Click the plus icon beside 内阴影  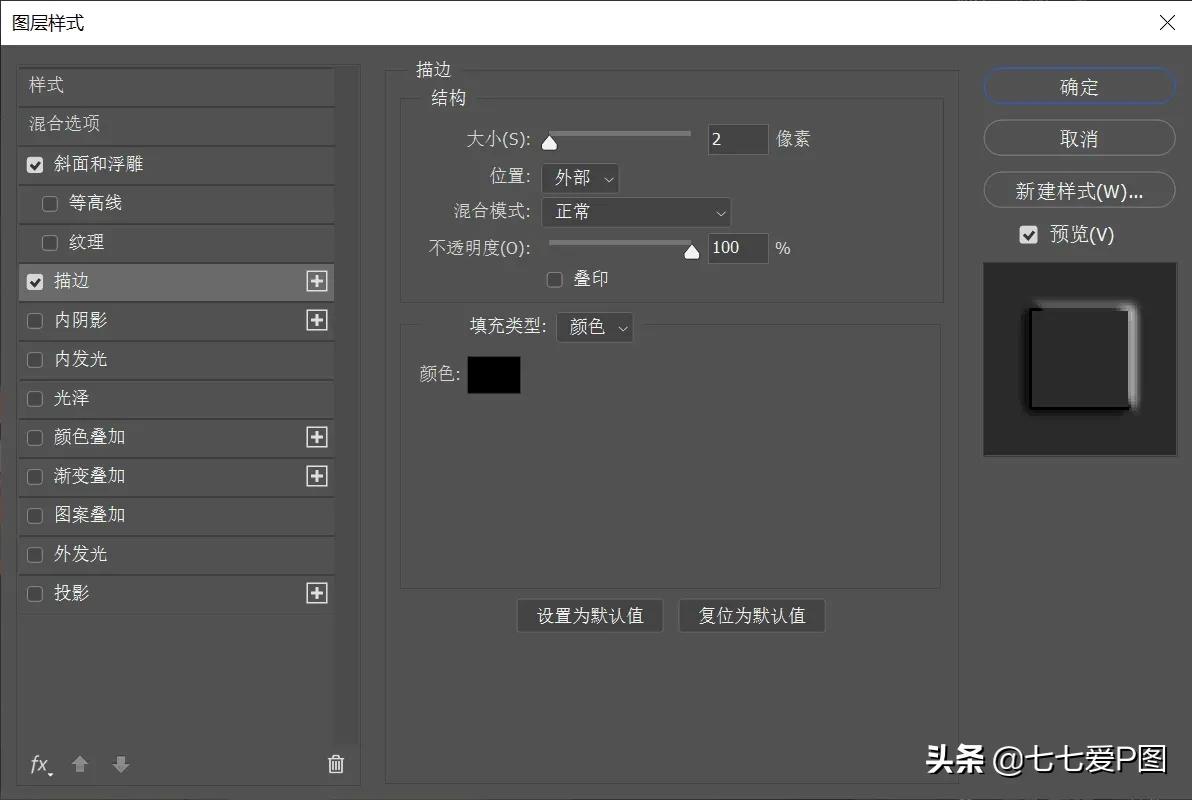(317, 320)
